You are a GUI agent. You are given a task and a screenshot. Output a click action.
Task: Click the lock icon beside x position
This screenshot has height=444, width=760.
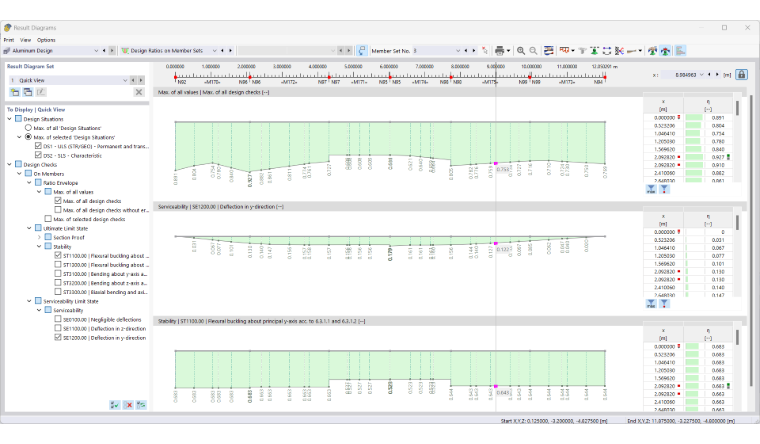pos(741,75)
